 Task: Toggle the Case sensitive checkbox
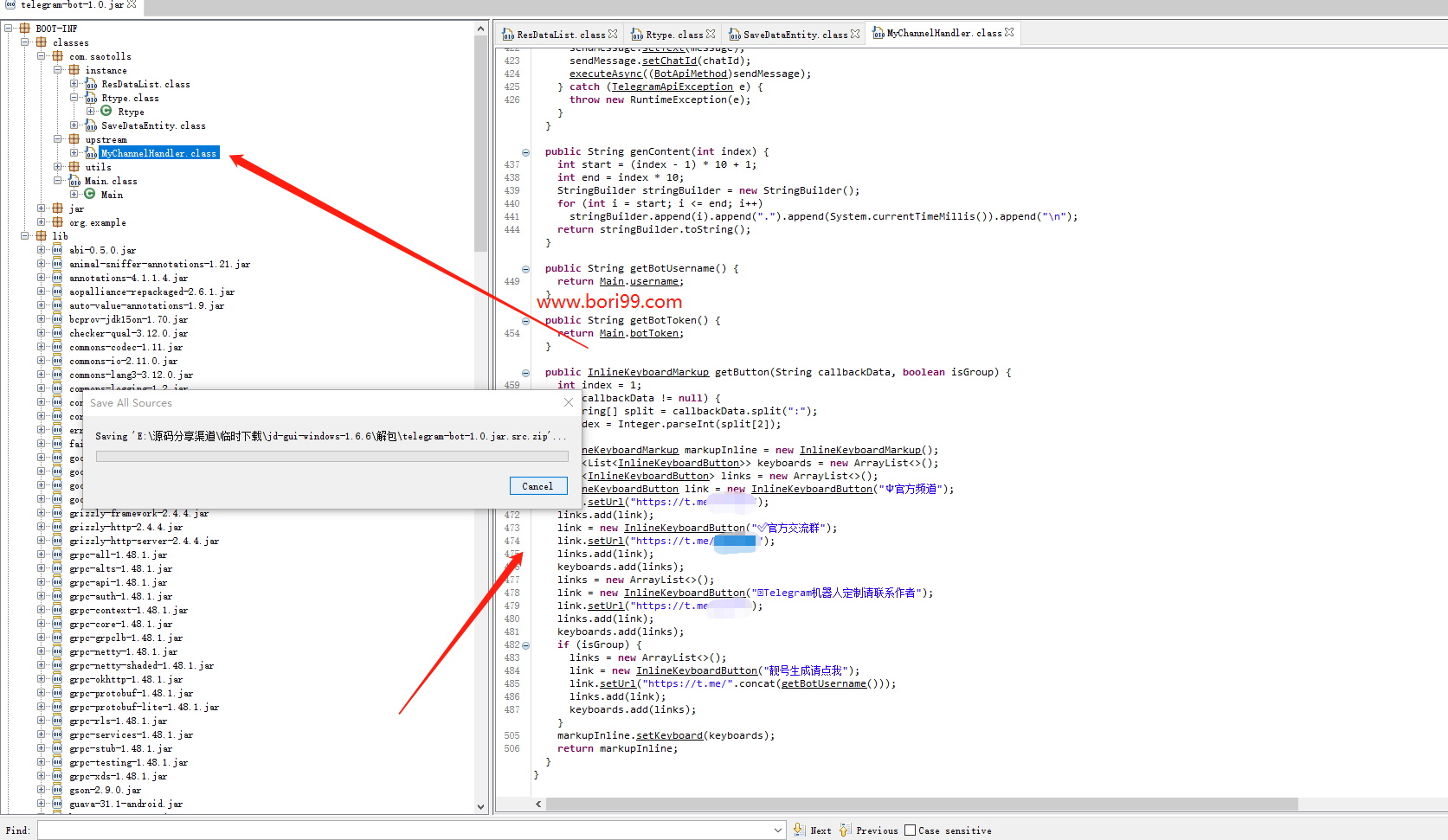(x=910, y=830)
